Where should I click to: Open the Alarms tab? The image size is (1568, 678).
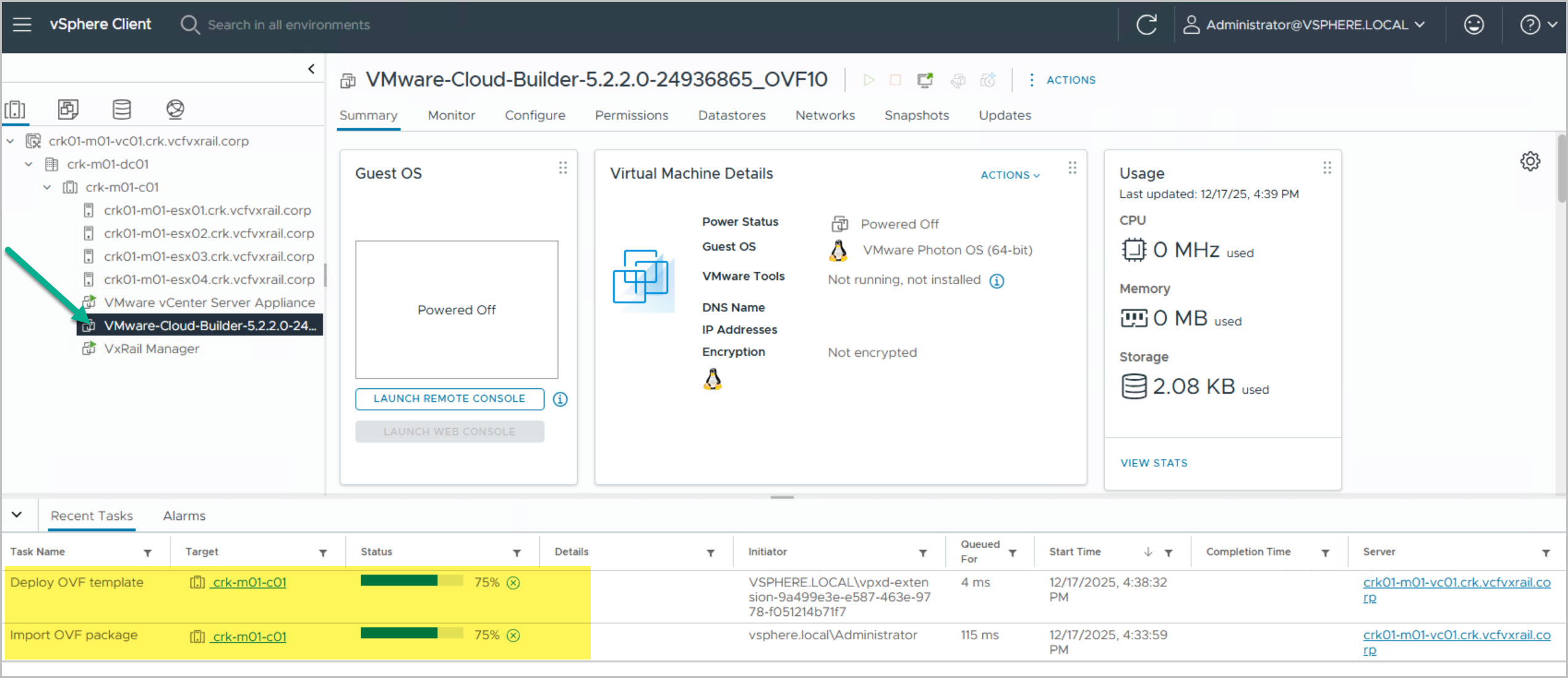pos(184,516)
